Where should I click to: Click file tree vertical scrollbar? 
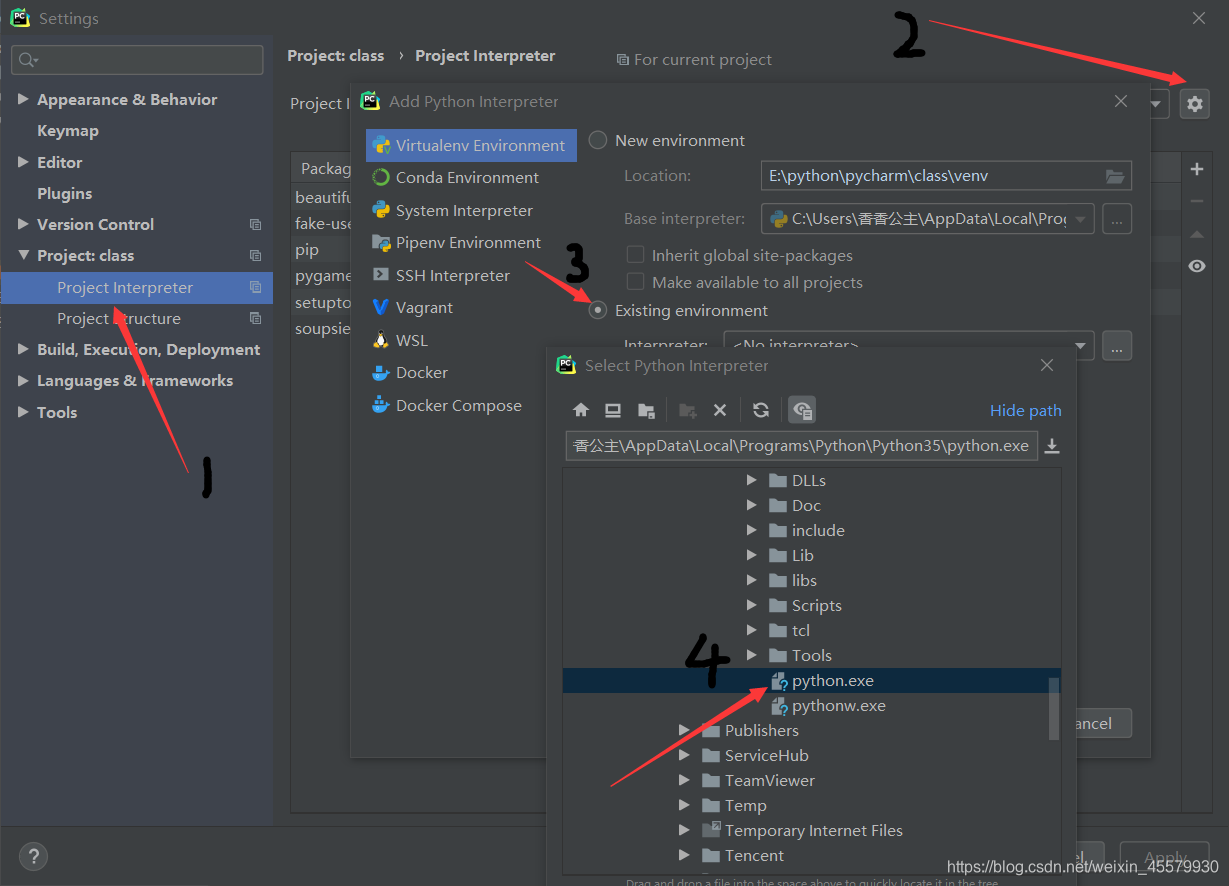[1054, 707]
